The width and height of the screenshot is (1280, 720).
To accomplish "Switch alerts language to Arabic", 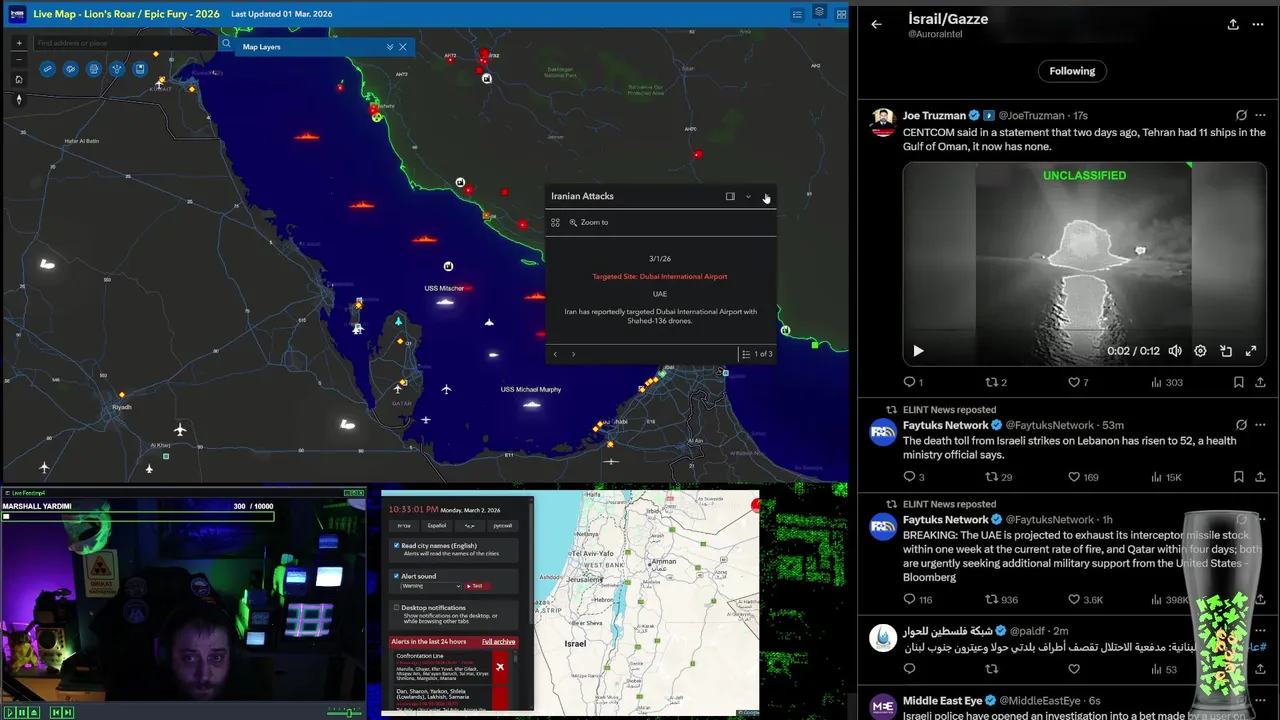I will pyautogui.click(x=470, y=525).
